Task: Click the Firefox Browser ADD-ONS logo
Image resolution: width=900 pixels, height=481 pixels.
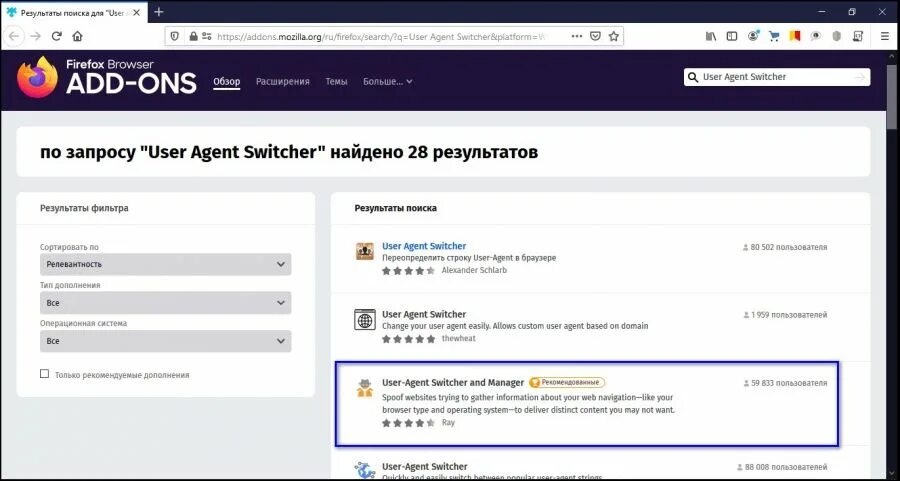Action: [106, 77]
